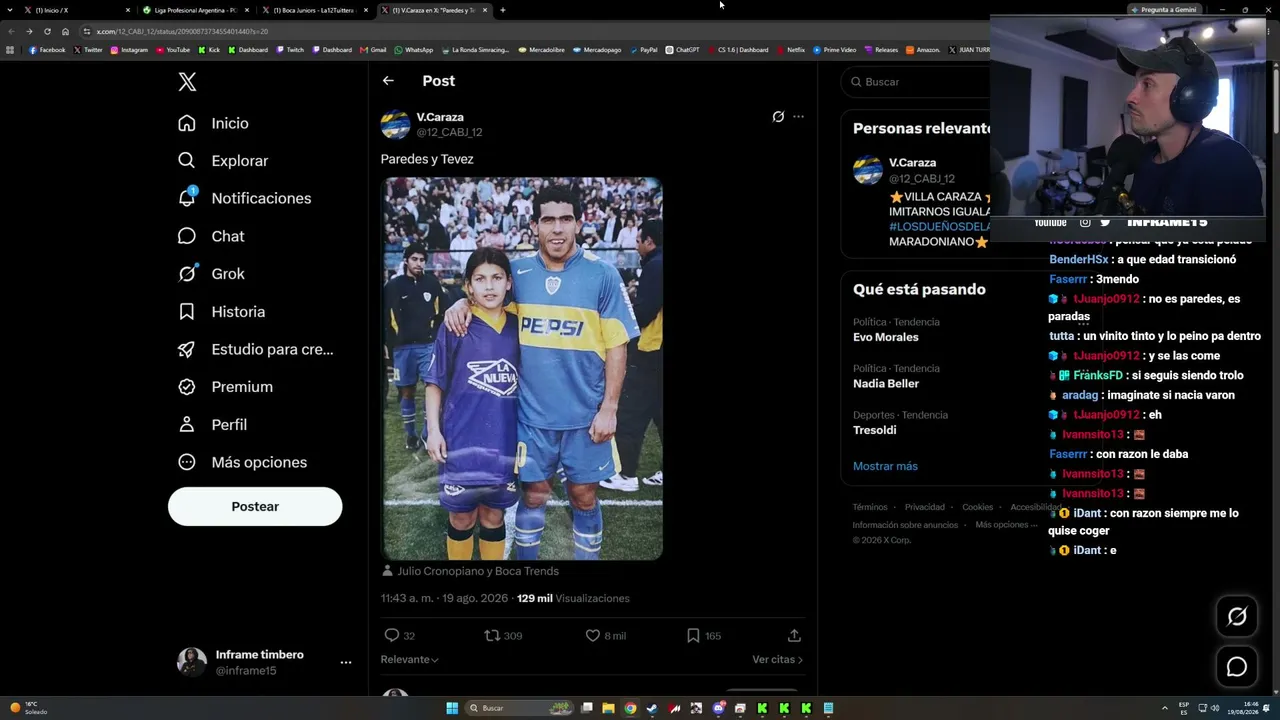The height and width of the screenshot is (720, 1280).
Task: Open Estudio para creadores in sidebar
Action: (255, 349)
